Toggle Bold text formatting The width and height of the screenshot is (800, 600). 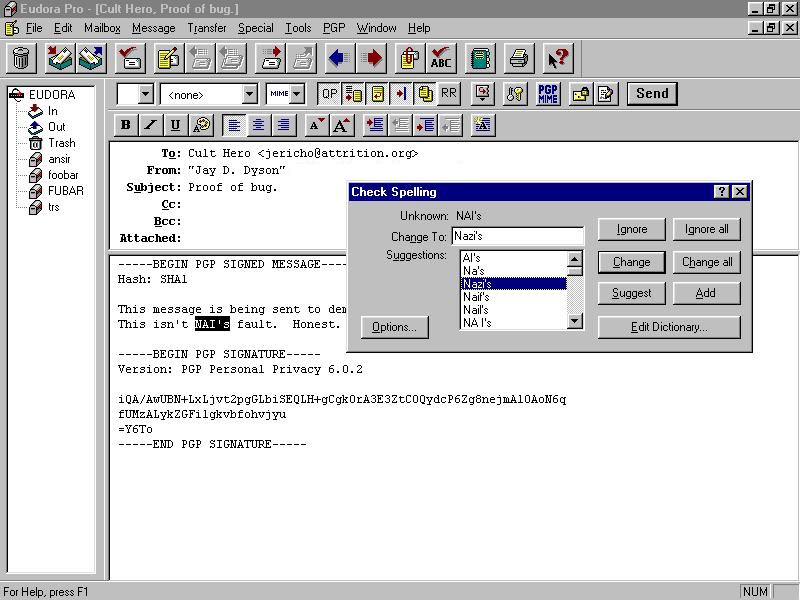[x=126, y=125]
